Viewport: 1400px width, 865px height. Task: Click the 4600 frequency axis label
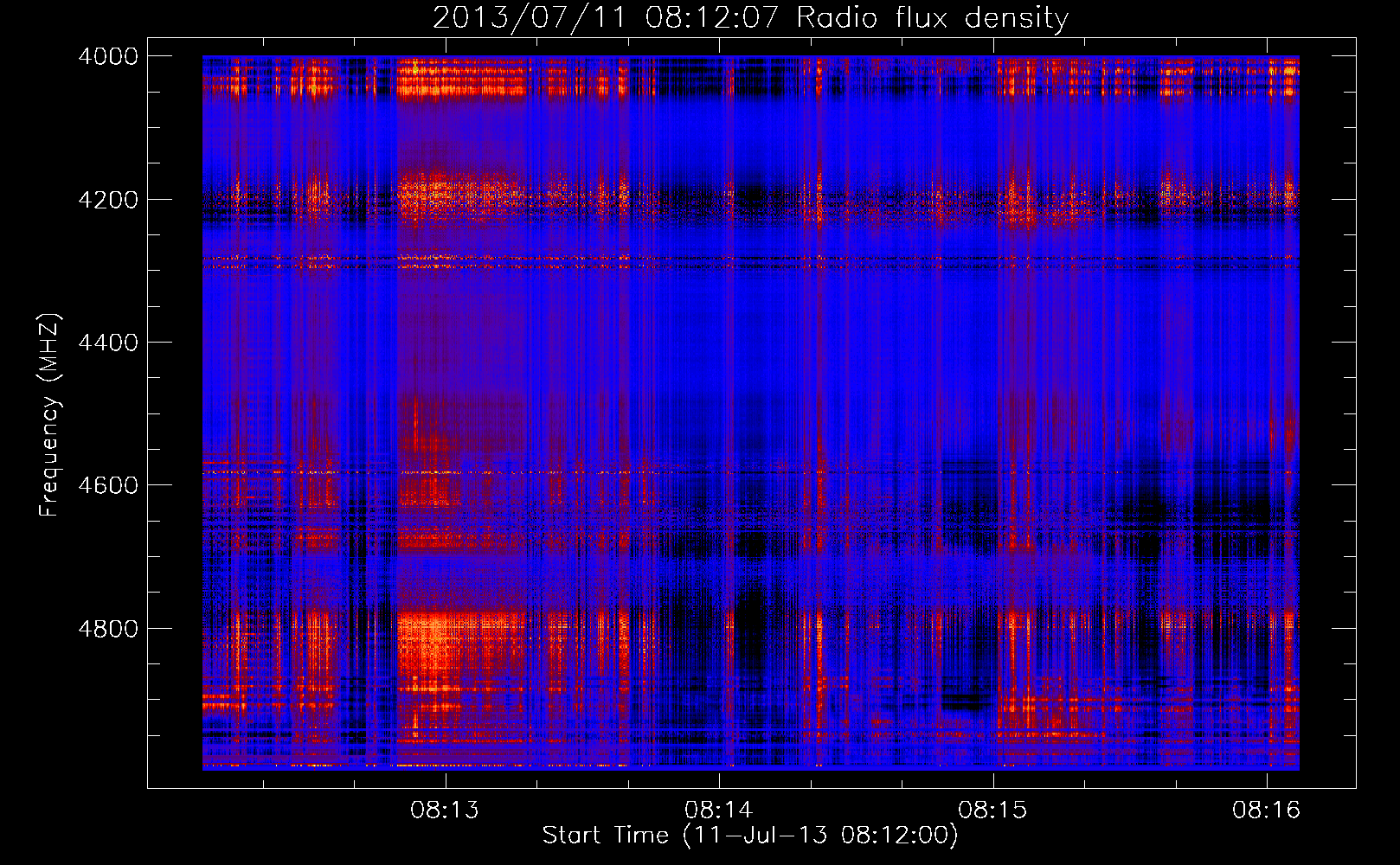click(108, 485)
